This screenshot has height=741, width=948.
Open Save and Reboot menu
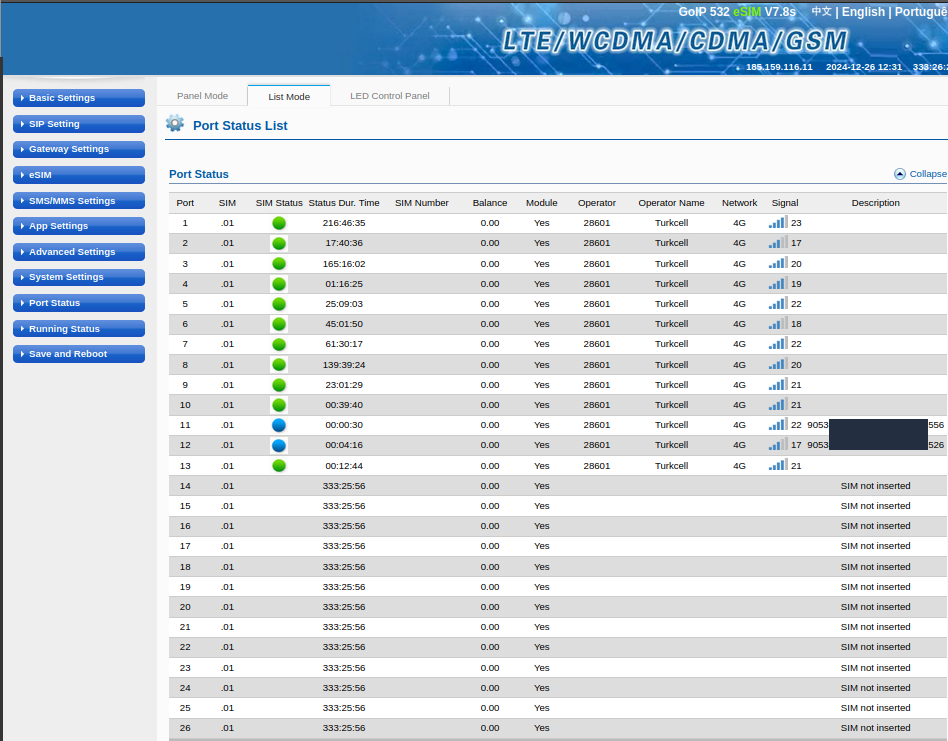pos(79,354)
